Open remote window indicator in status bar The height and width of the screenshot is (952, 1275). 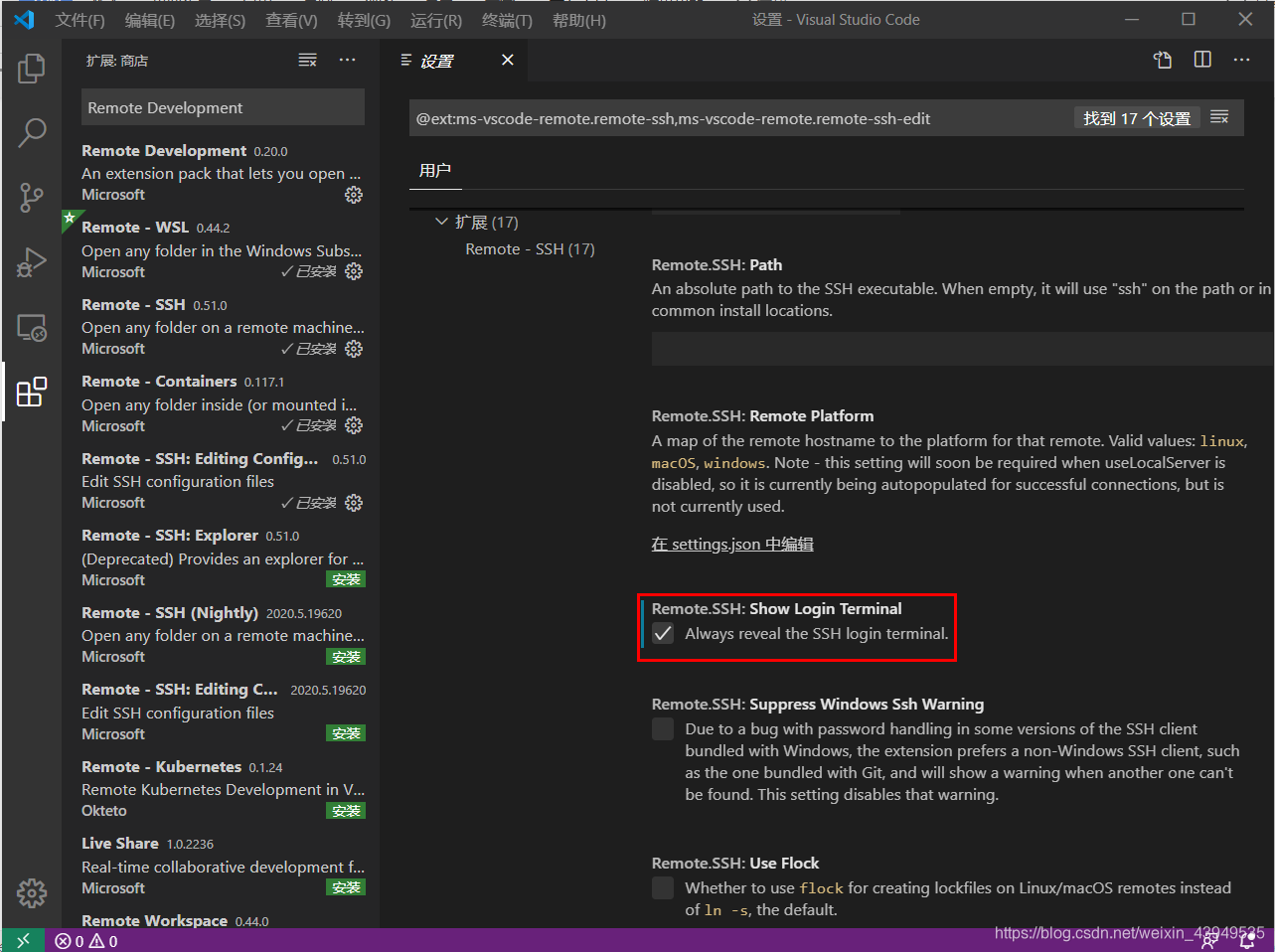coord(24,940)
